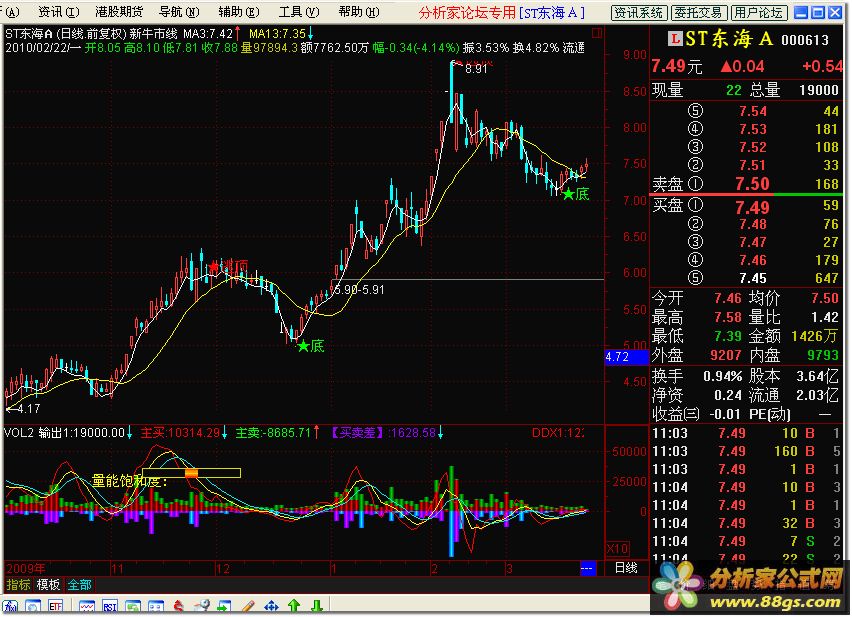Viewport: 852px width, 617px height.
Task: Click the blue four-way move arrows icon
Action: pos(271,607)
